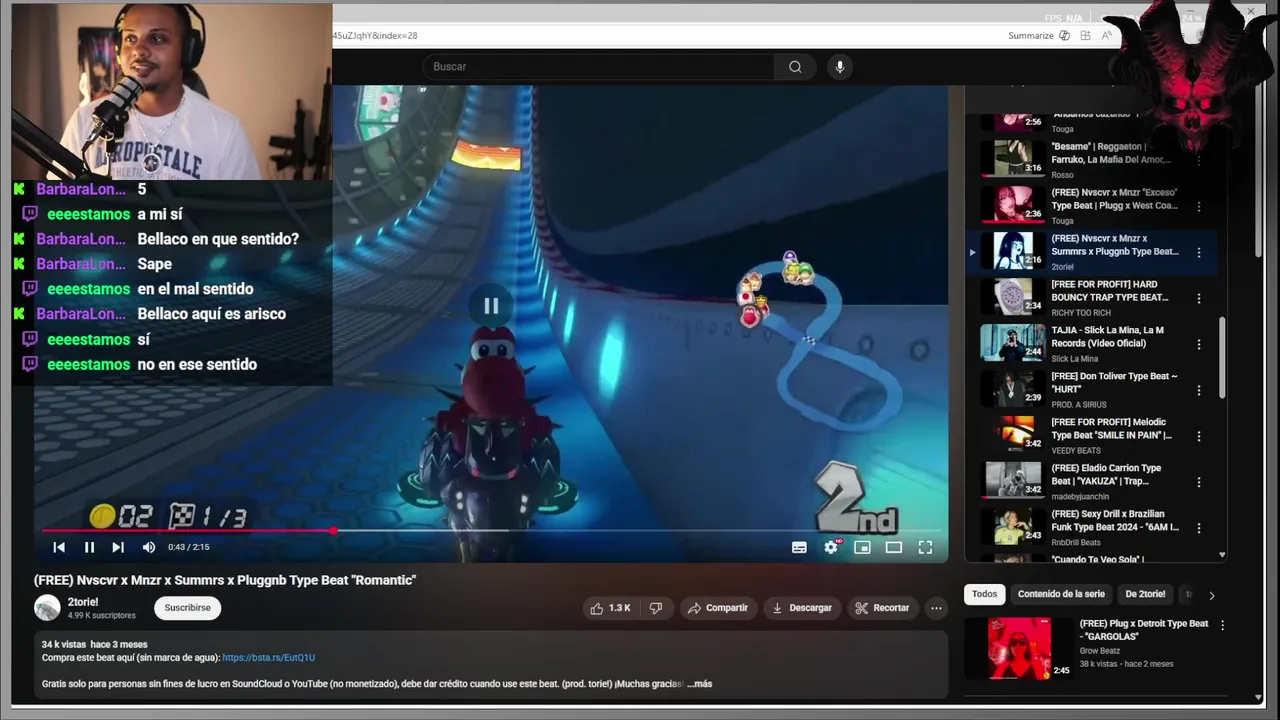Click the Twitch badge beside "en el mal sentido"
1280x720 pixels.
30,289
